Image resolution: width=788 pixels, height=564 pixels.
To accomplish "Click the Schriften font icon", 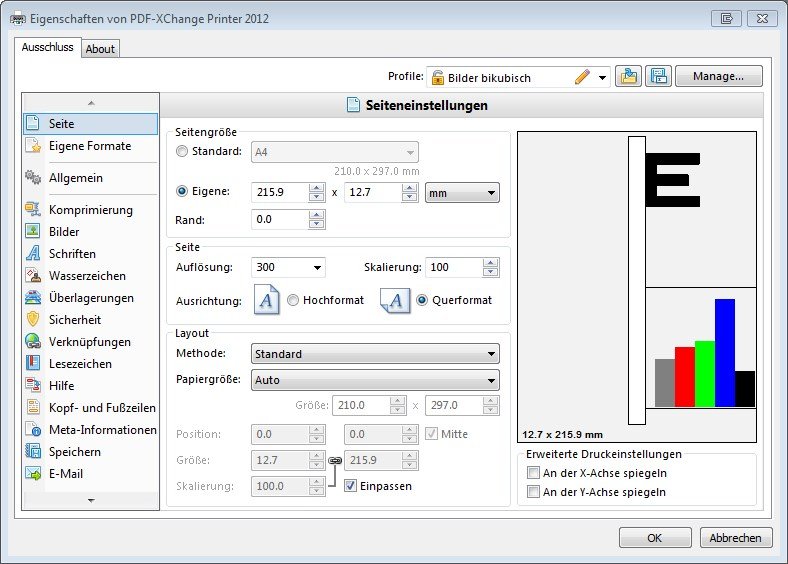I will click(32, 254).
